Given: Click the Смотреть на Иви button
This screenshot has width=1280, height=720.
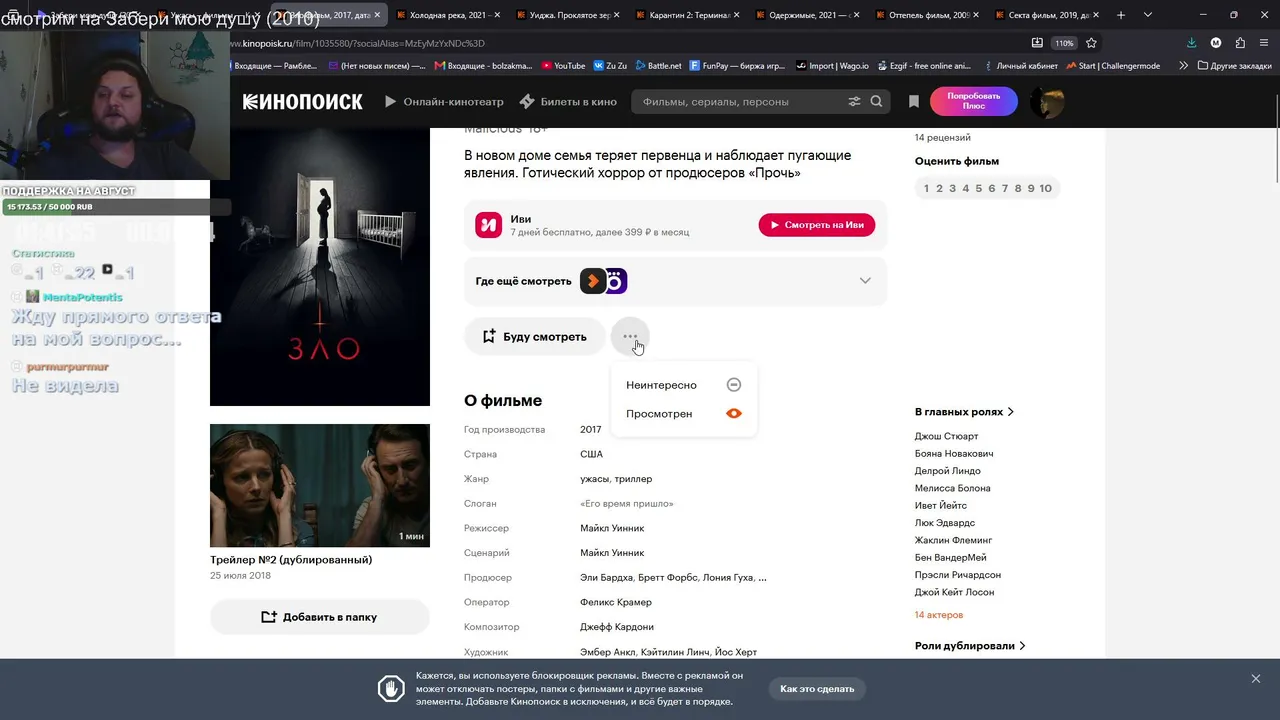Looking at the screenshot, I should pos(817,225).
